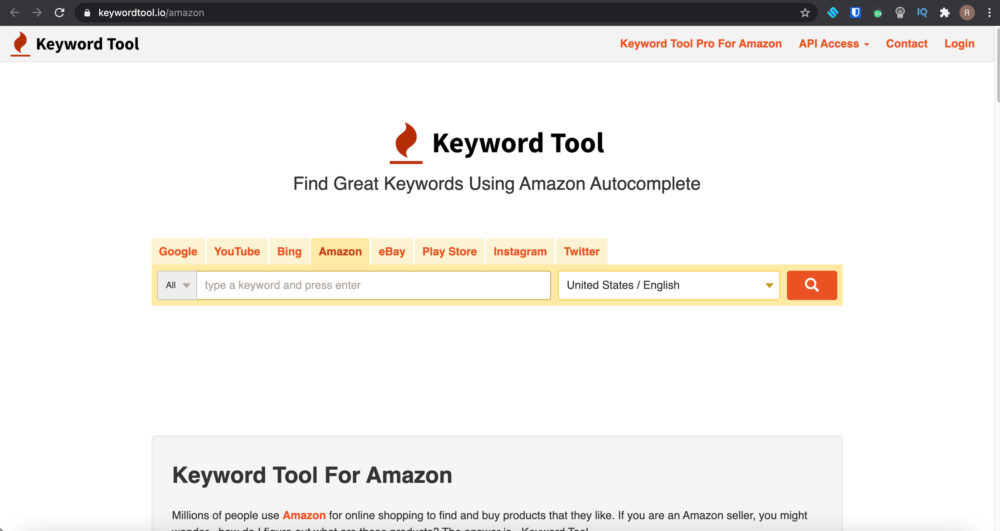This screenshot has width=1000, height=531.
Task: Click the browser forward arrow
Action: click(x=37, y=13)
